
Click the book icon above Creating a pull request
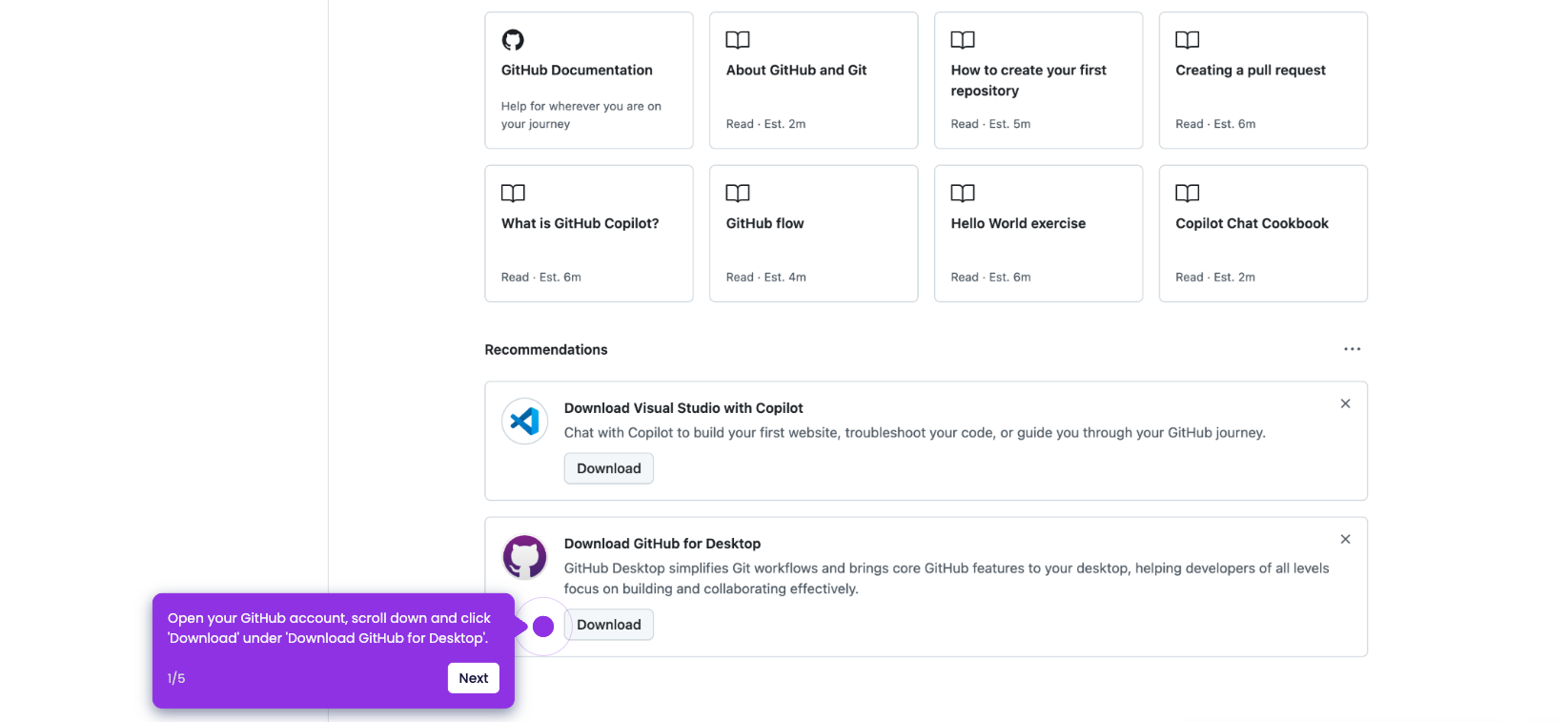point(1188,40)
